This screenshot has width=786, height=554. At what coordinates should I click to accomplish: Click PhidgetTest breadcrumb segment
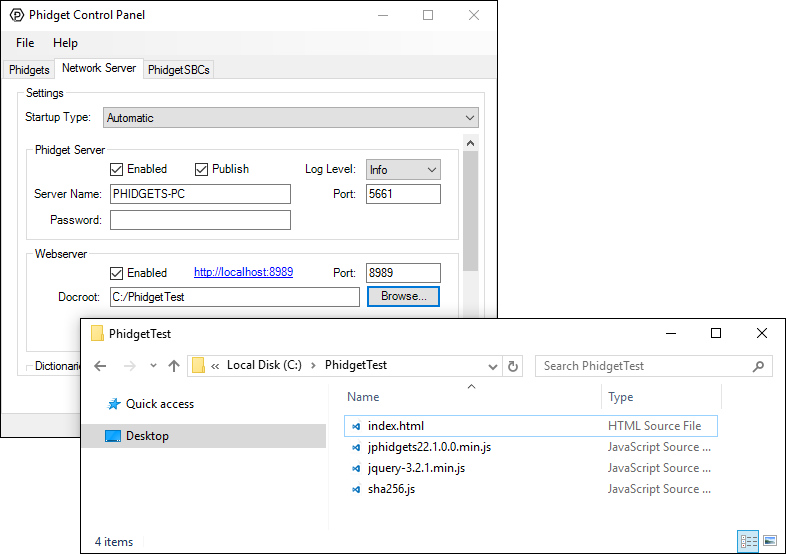point(356,365)
